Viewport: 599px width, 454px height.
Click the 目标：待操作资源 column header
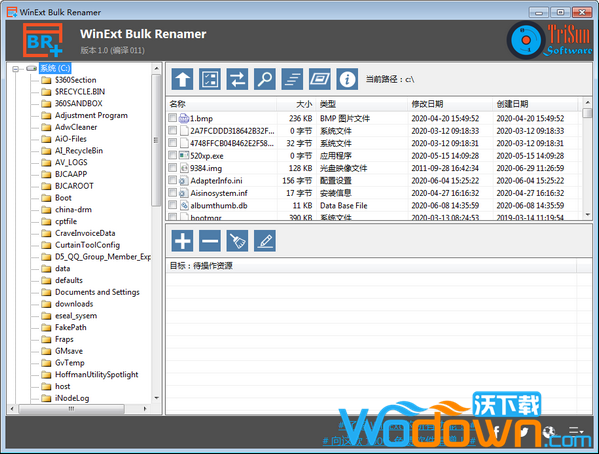pos(371,266)
